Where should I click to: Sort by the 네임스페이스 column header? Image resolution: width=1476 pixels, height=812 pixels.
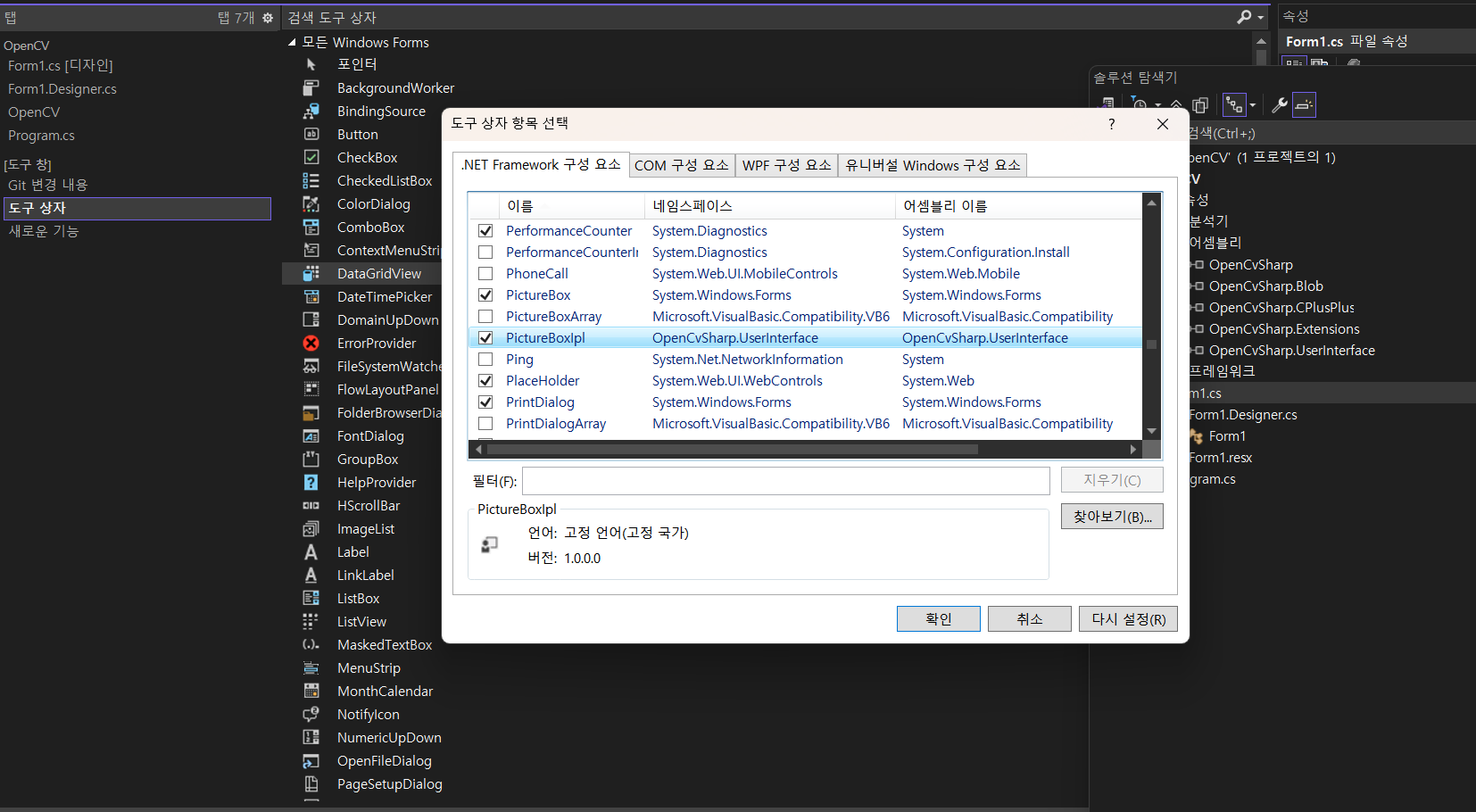tap(770, 206)
